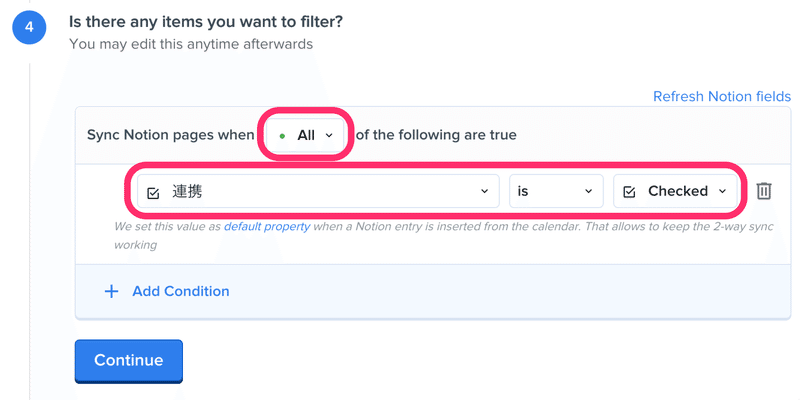Click the chevron arrow in the 'is' selector
Viewport: 800px width, 400px height.
click(x=588, y=191)
